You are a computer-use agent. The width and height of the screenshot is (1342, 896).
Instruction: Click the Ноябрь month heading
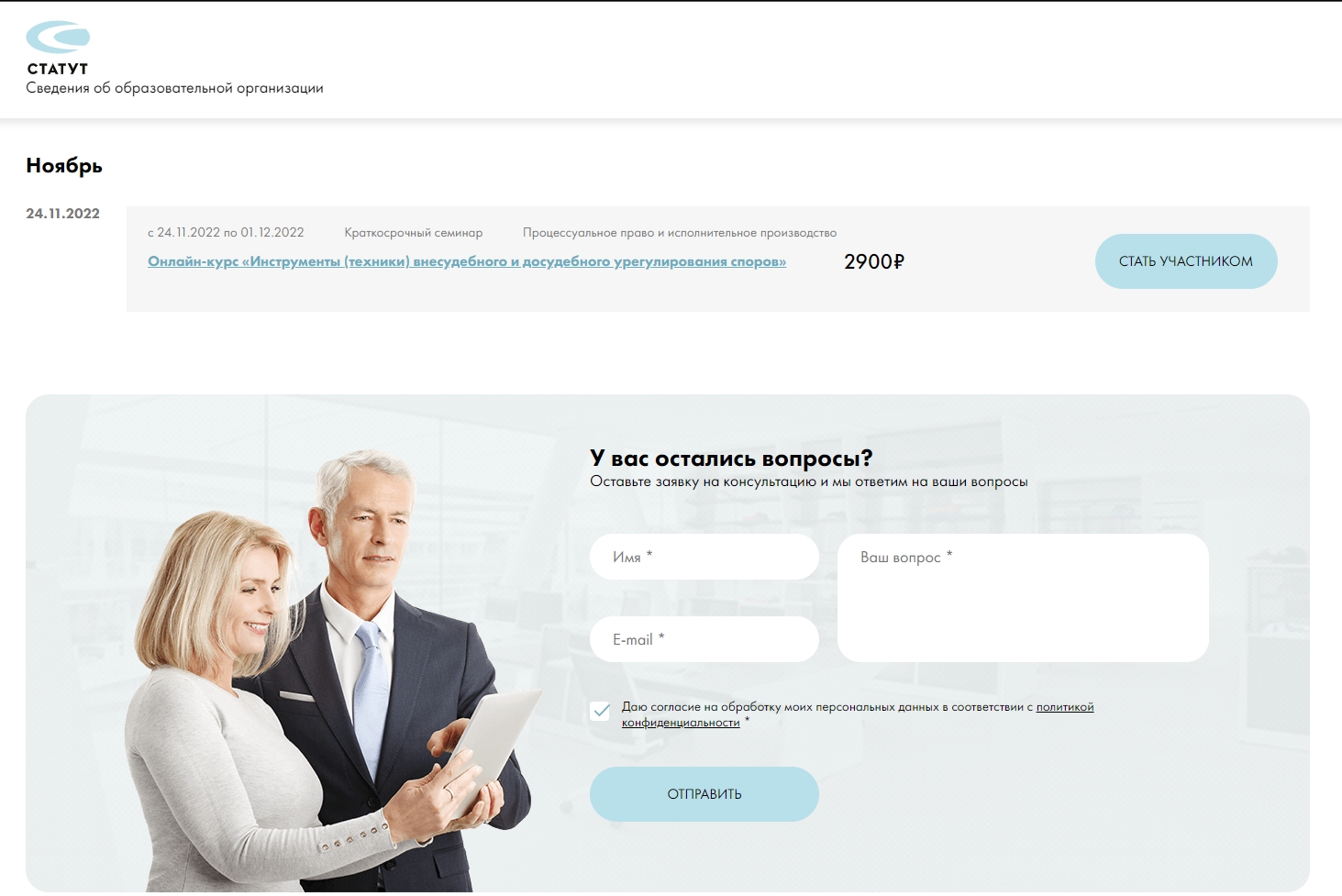pyautogui.click(x=64, y=166)
